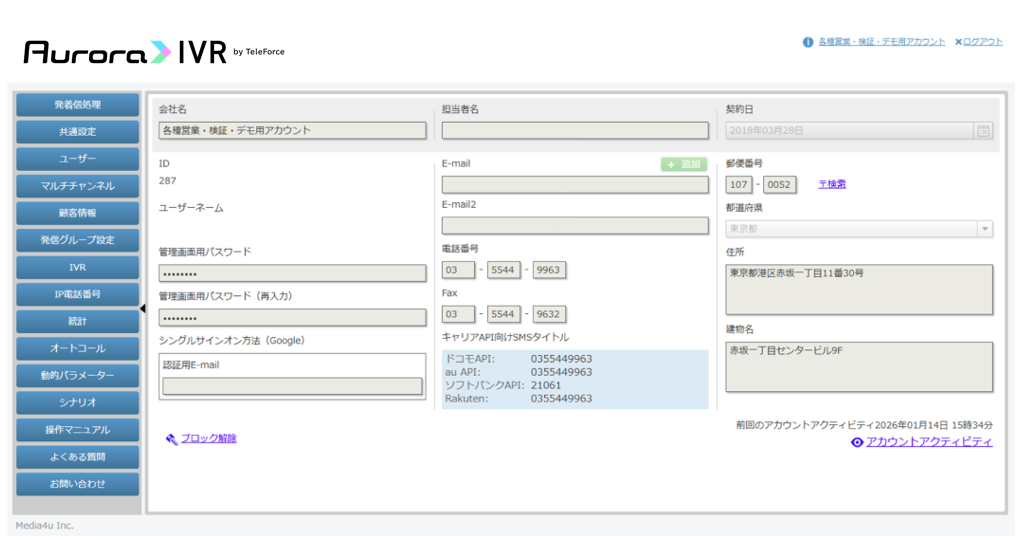
Task: Open 共通設定 menu
Action: (78, 132)
